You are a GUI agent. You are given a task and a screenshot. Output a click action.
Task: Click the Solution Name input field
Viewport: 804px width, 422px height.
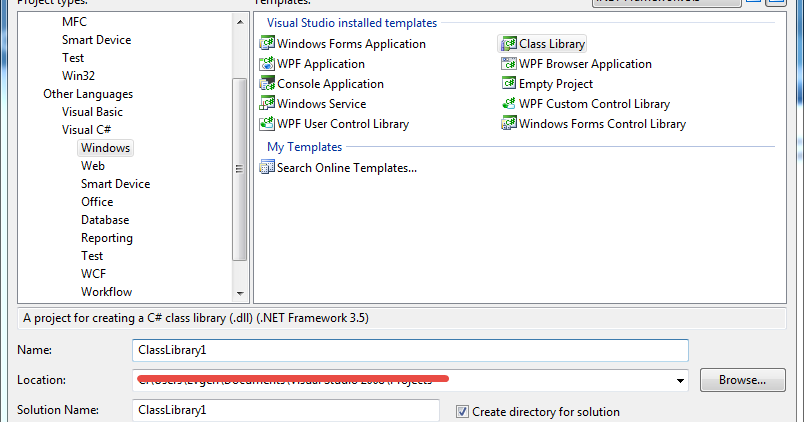286,410
